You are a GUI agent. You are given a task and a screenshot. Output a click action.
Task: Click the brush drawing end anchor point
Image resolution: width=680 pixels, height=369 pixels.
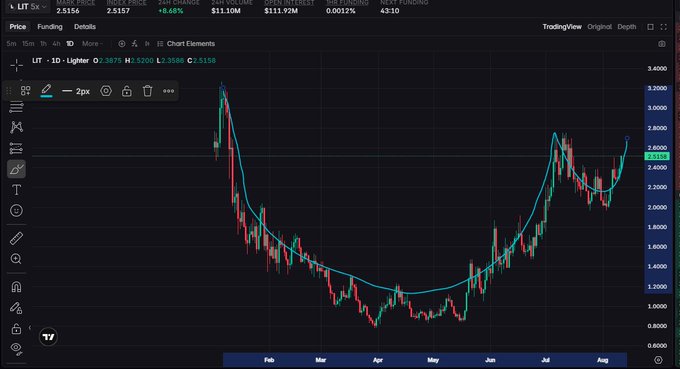[627, 138]
